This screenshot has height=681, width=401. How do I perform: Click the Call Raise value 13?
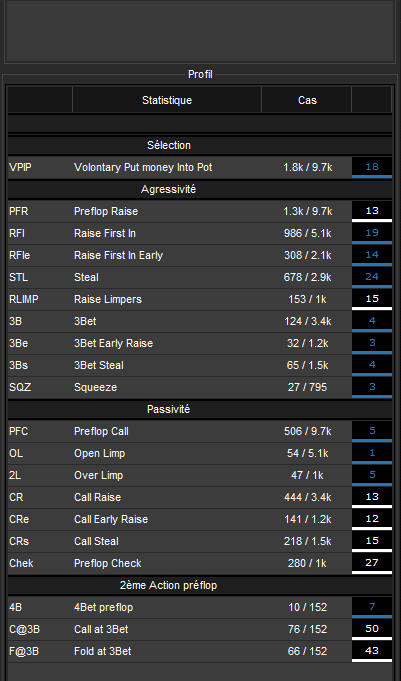click(x=372, y=497)
